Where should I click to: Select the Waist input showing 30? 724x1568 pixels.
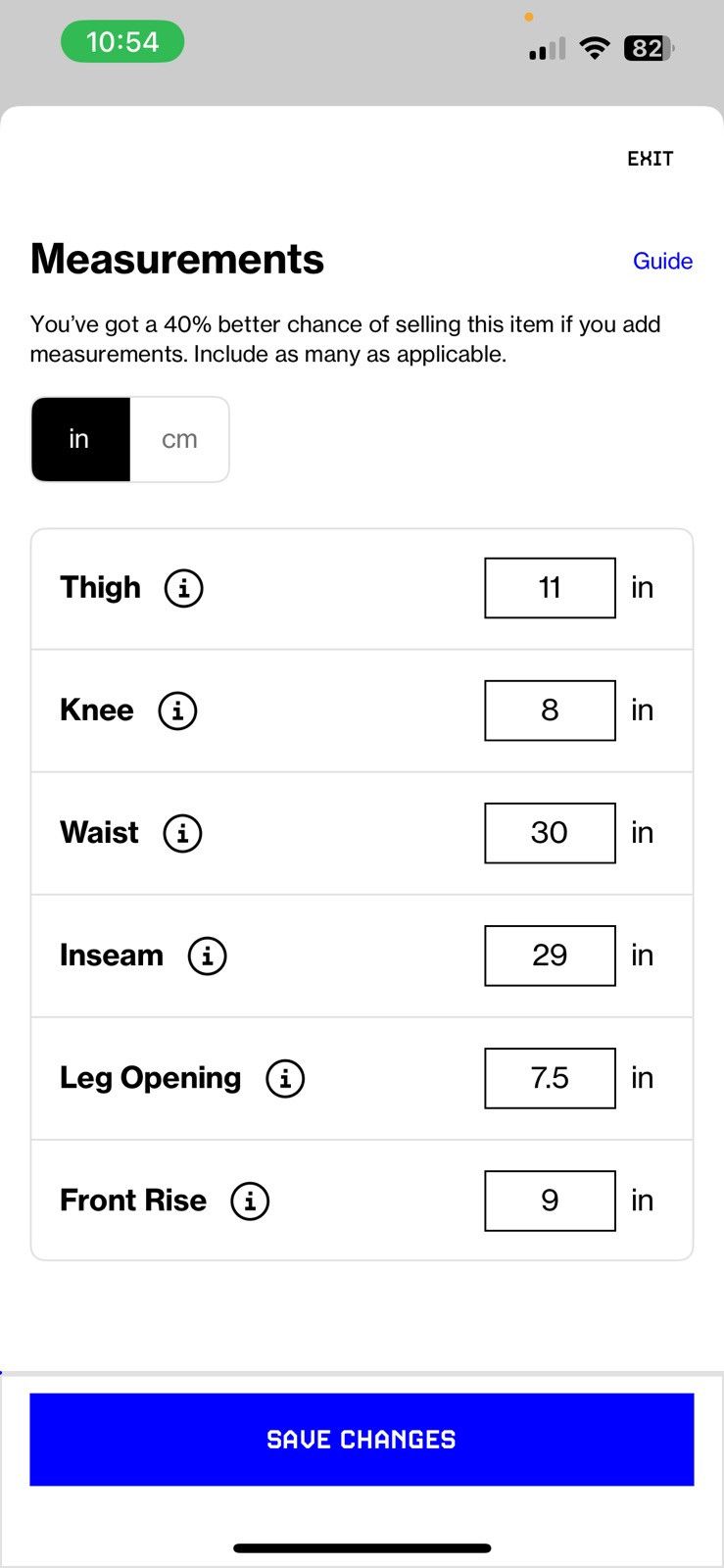(x=550, y=833)
